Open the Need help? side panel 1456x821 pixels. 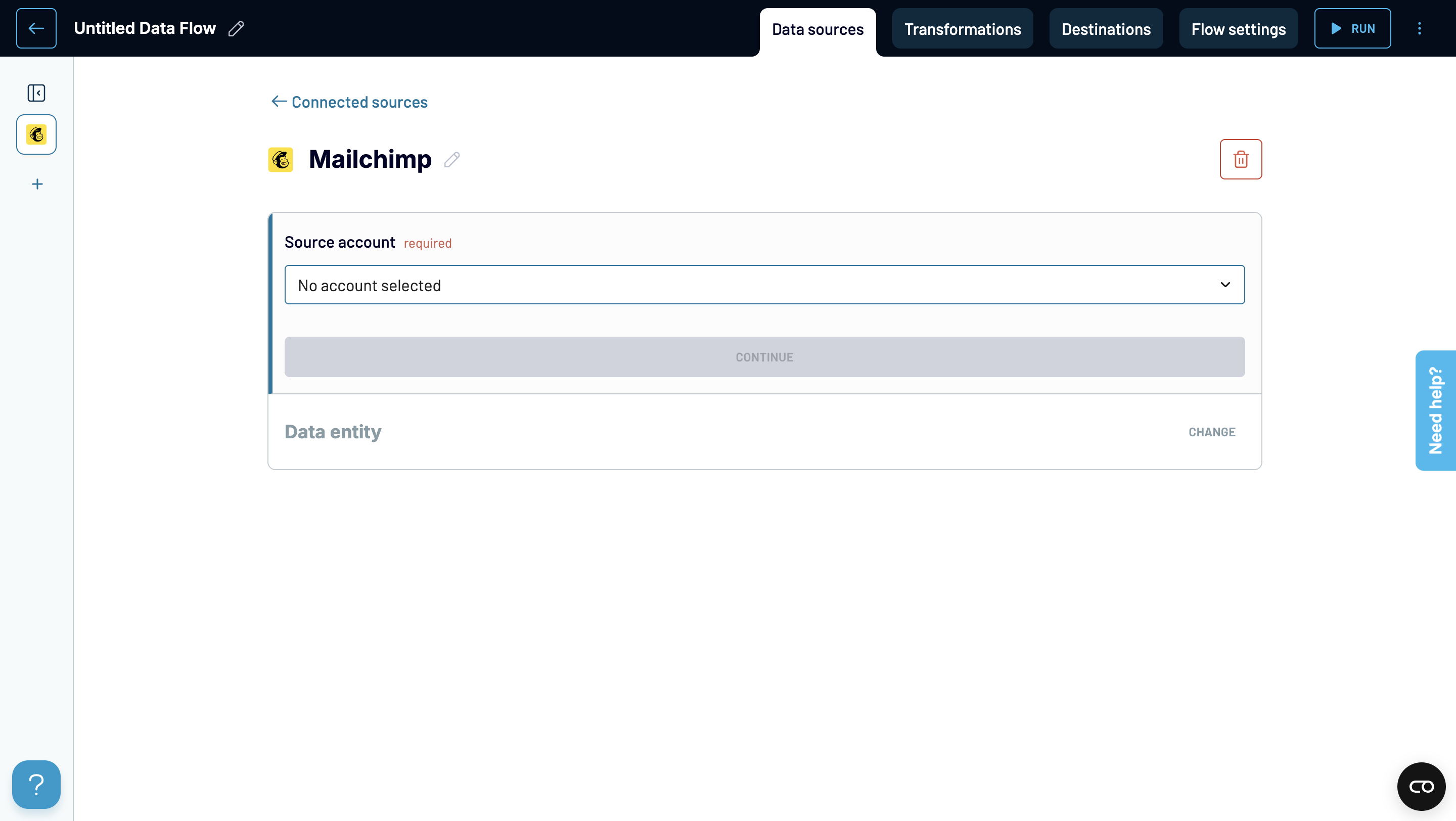(x=1435, y=410)
